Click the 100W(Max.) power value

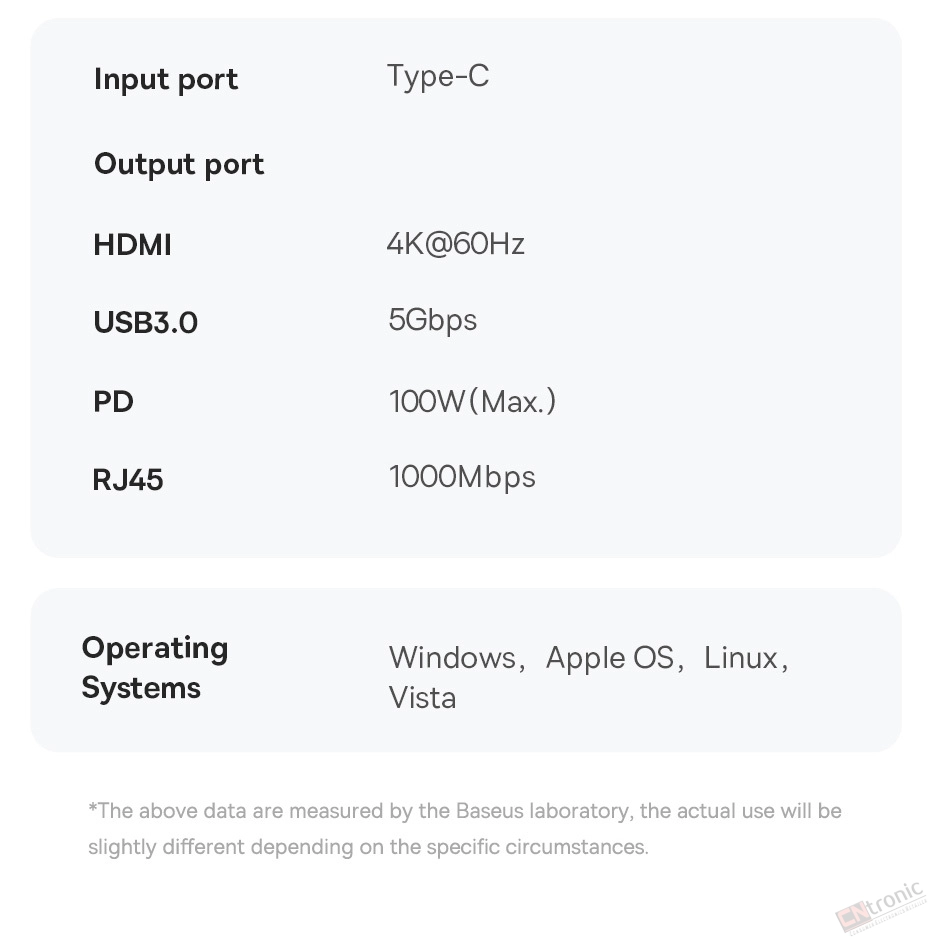(x=472, y=401)
